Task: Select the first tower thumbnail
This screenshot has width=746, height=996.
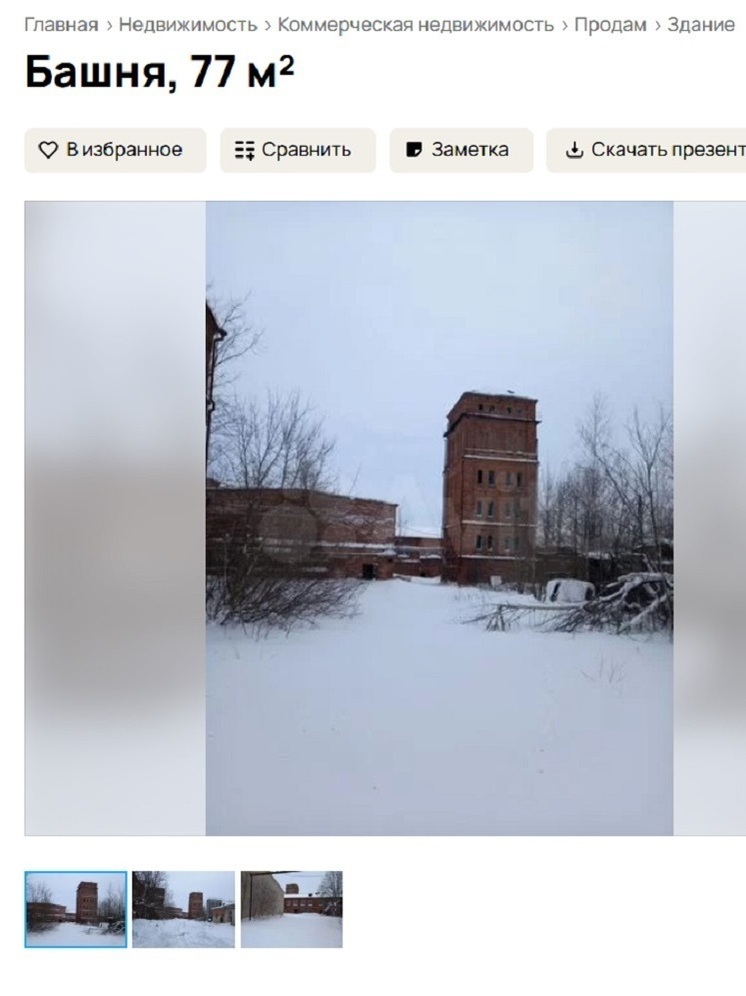Action: [76, 909]
